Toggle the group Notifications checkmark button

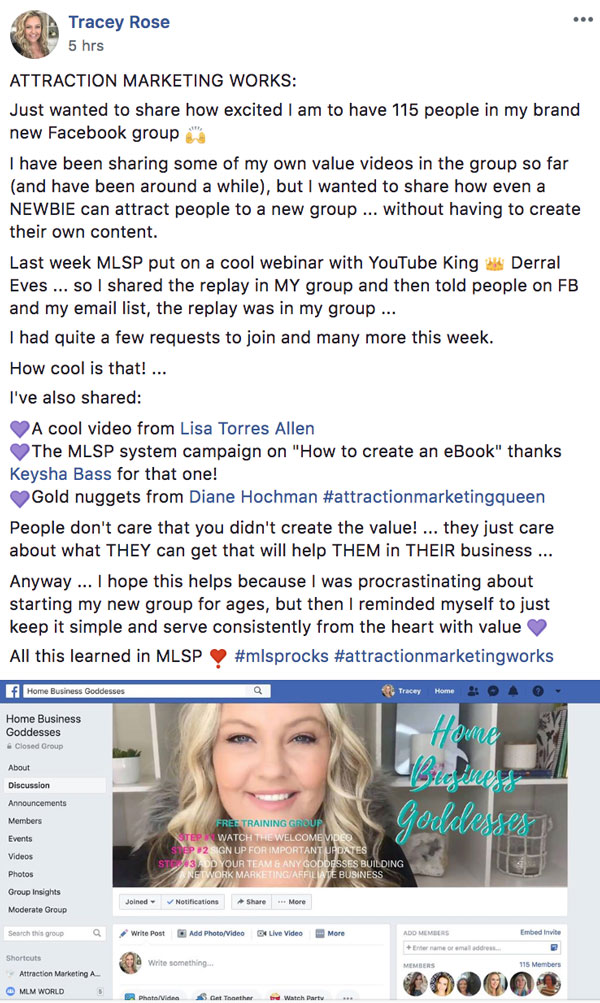pos(193,901)
